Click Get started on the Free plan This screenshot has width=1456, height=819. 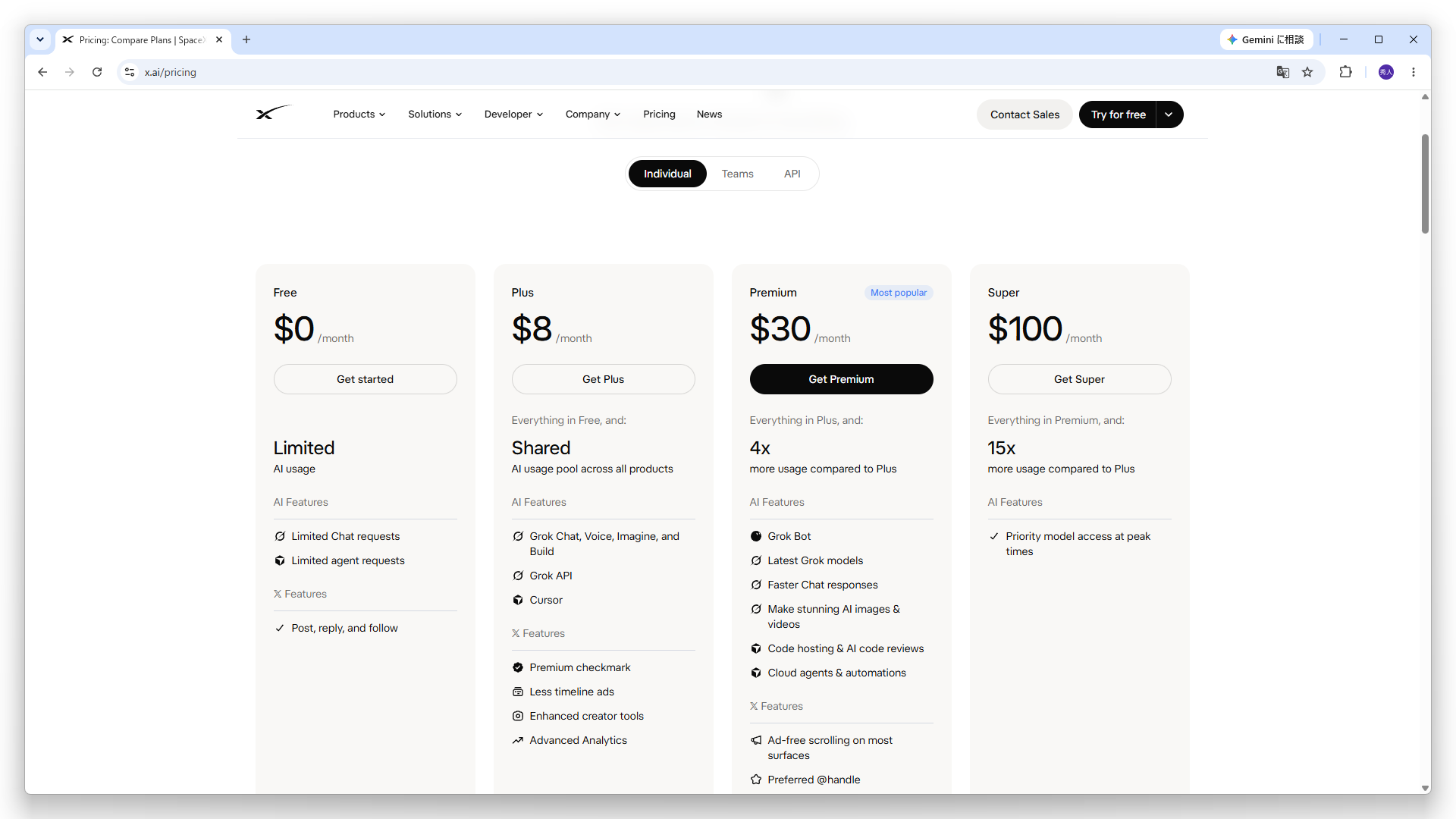coord(365,379)
